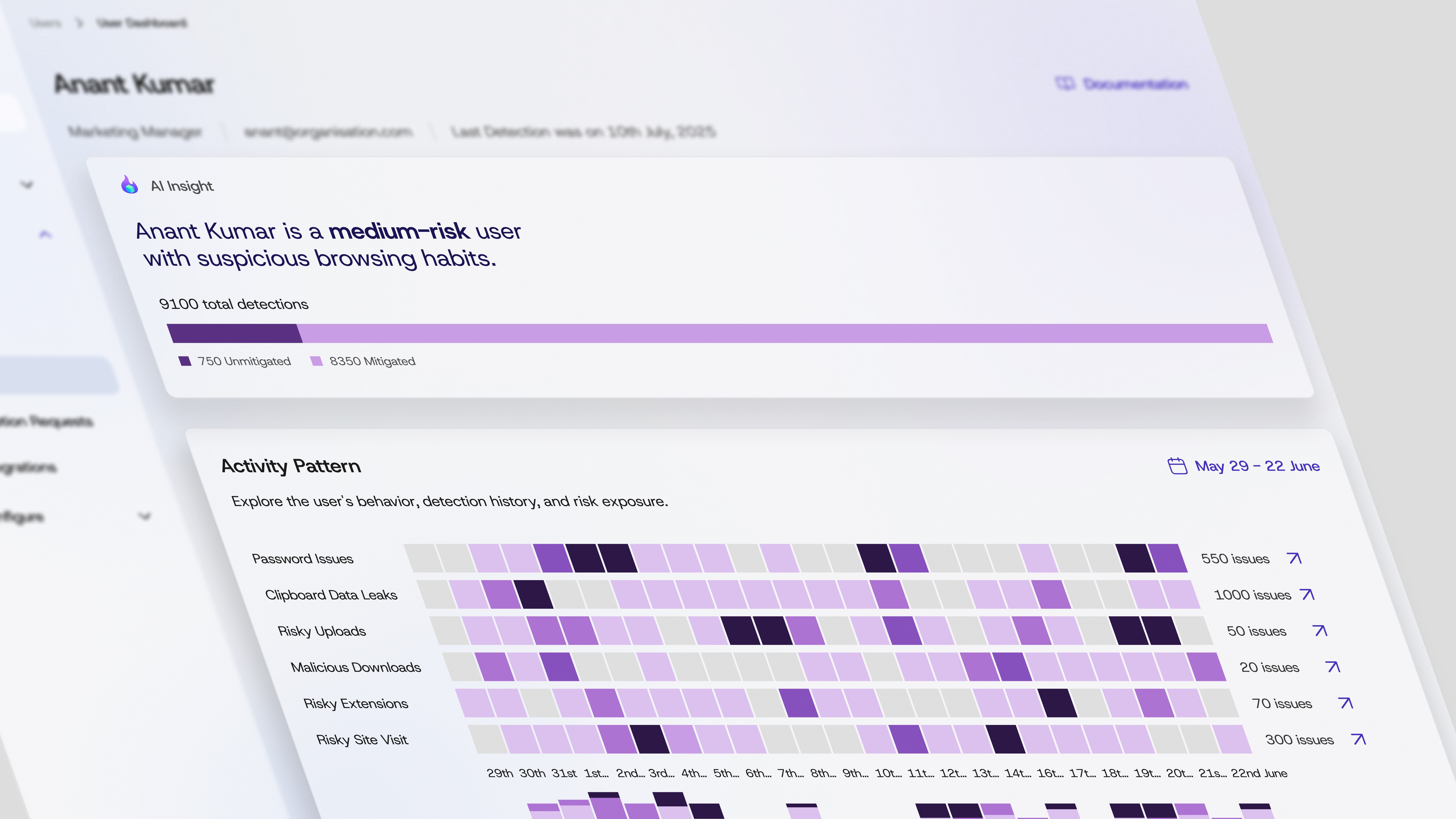Change the May 29 – 22 June range
The image size is (1456, 819).
tap(1257, 466)
